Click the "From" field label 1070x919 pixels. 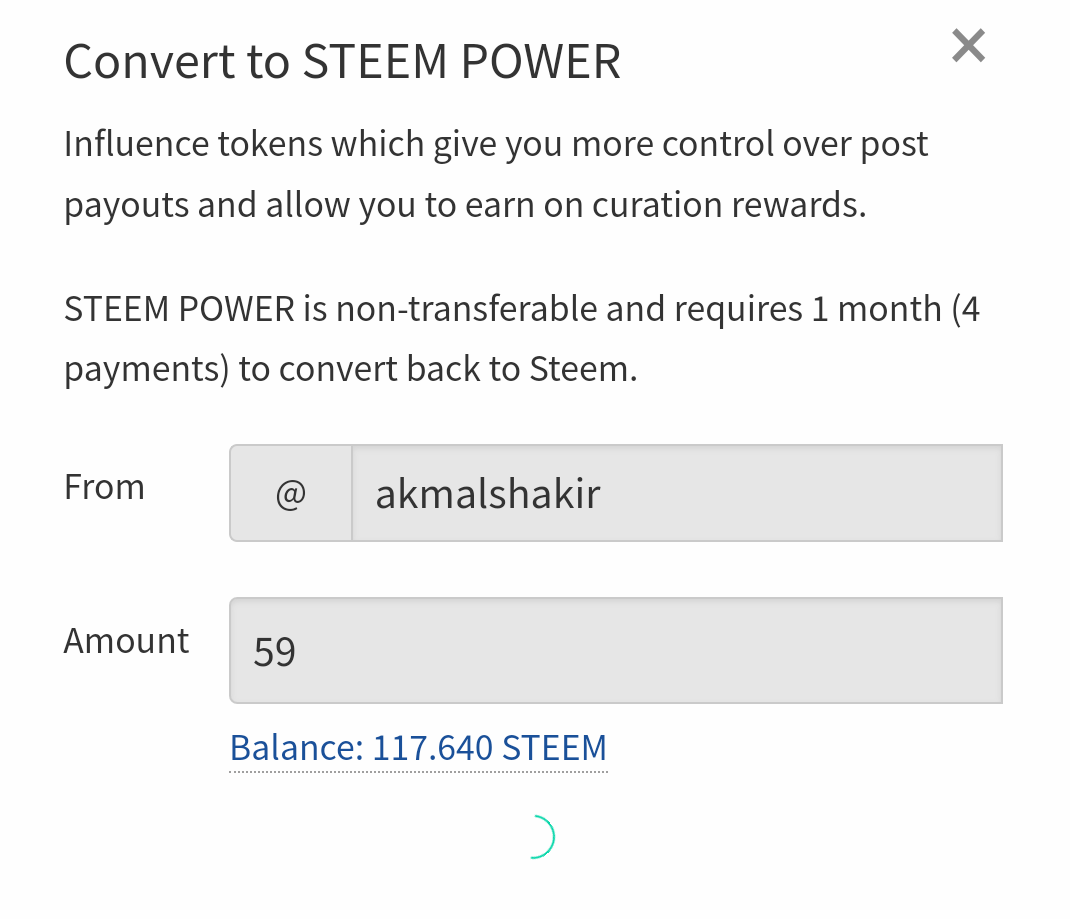pyautogui.click(x=104, y=487)
